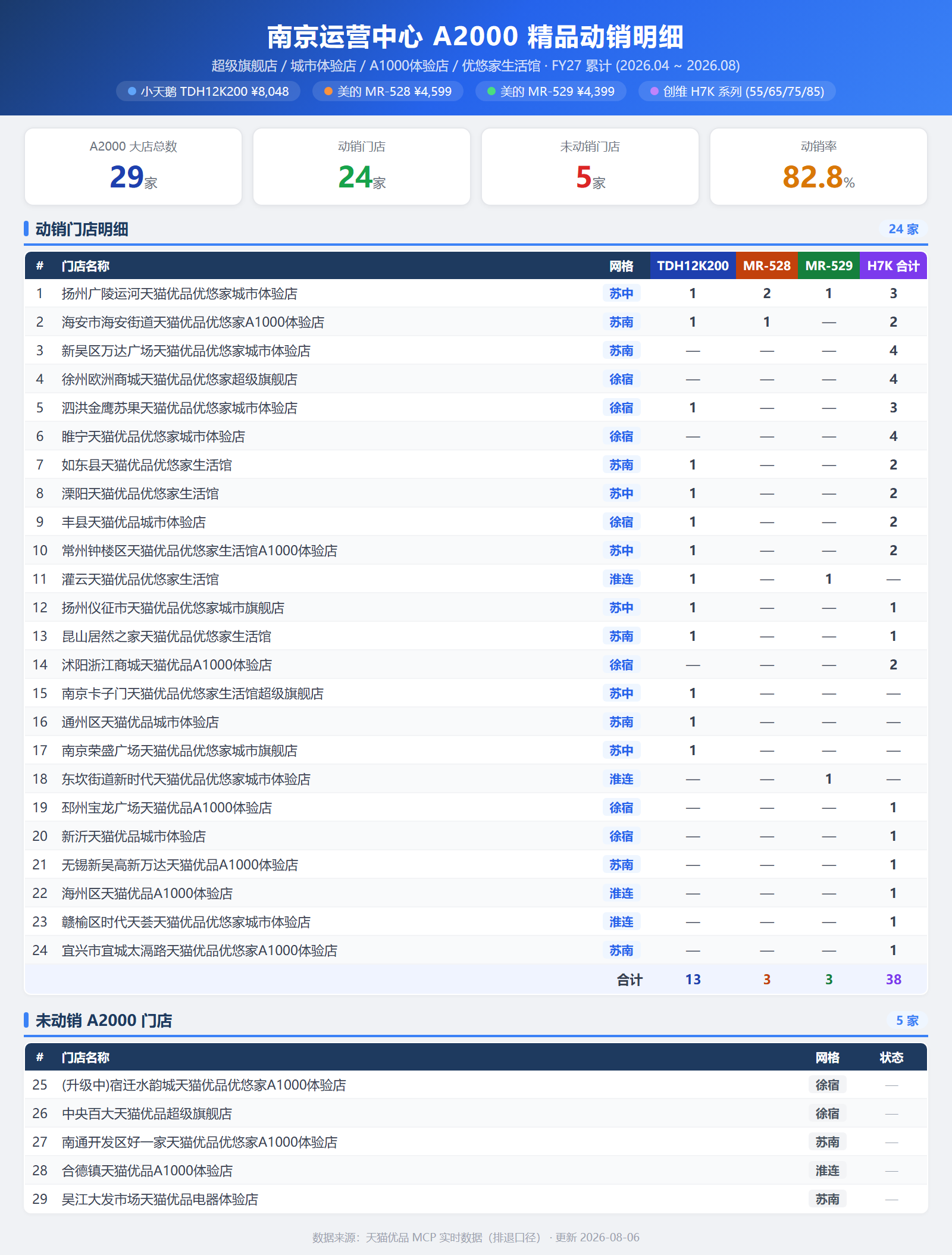Viewport: 952px width, 1255px height.
Task: Click the 苏南 badge in the 昆山居然之家 row
Action: click(x=621, y=636)
